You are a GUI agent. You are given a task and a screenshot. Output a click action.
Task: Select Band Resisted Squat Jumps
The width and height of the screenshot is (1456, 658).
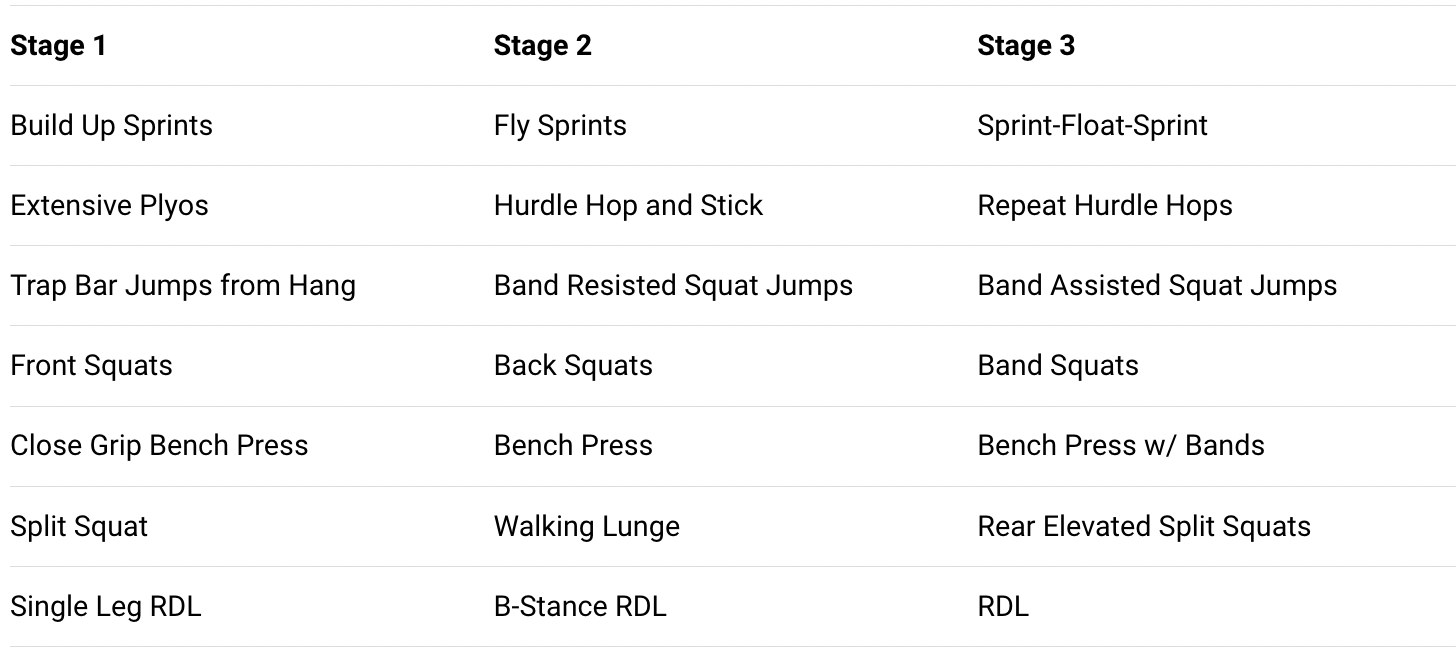click(673, 286)
